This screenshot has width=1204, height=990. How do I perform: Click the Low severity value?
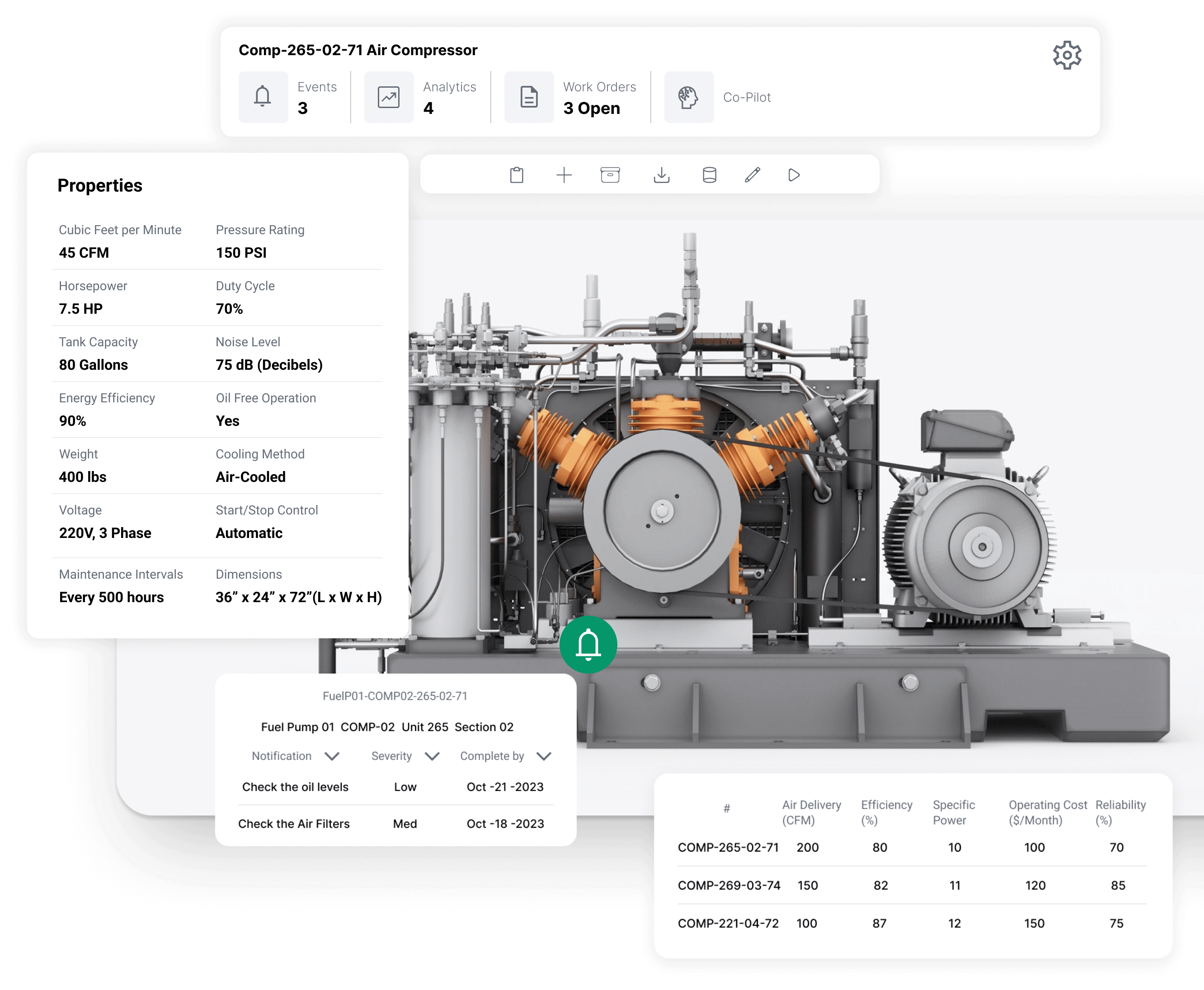pyautogui.click(x=405, y=787)
